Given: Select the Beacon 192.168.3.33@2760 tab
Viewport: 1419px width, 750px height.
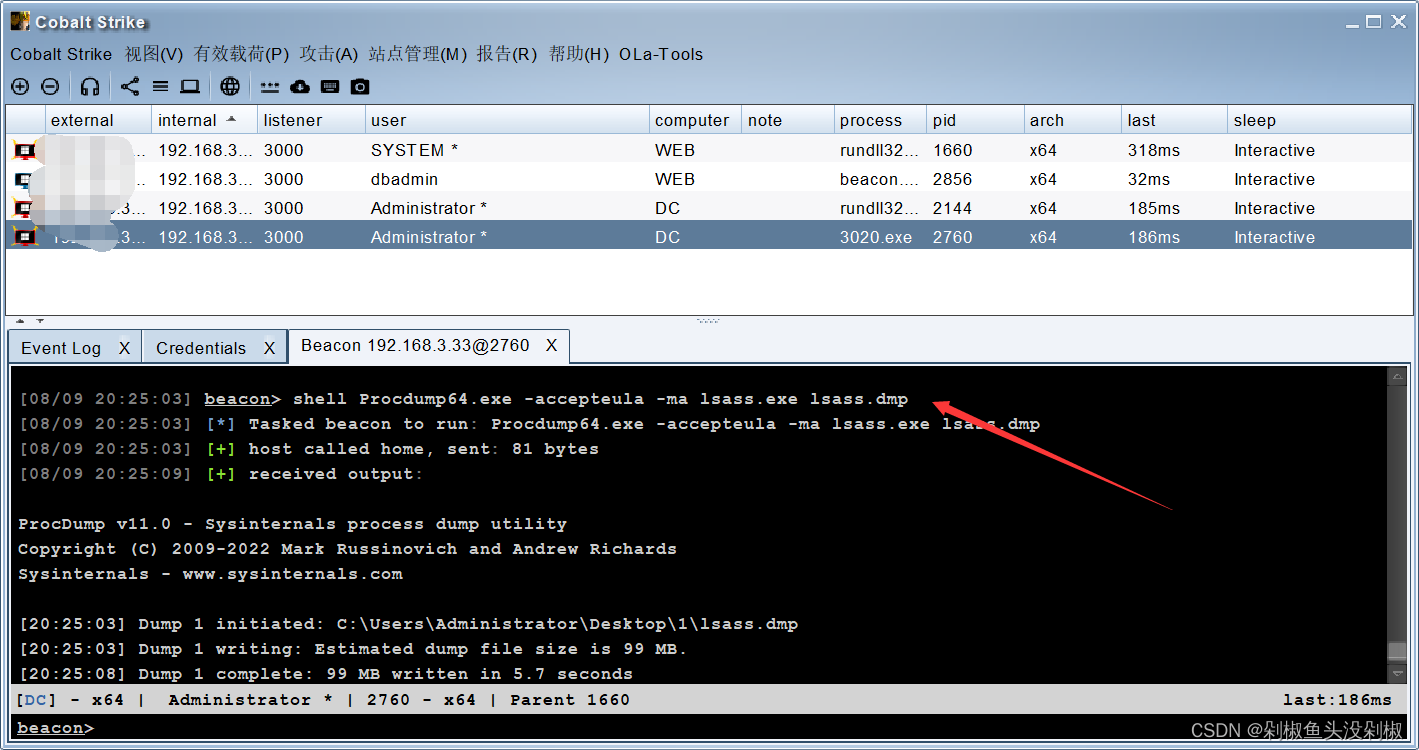Looking at the screenshot, I should 415,345.
